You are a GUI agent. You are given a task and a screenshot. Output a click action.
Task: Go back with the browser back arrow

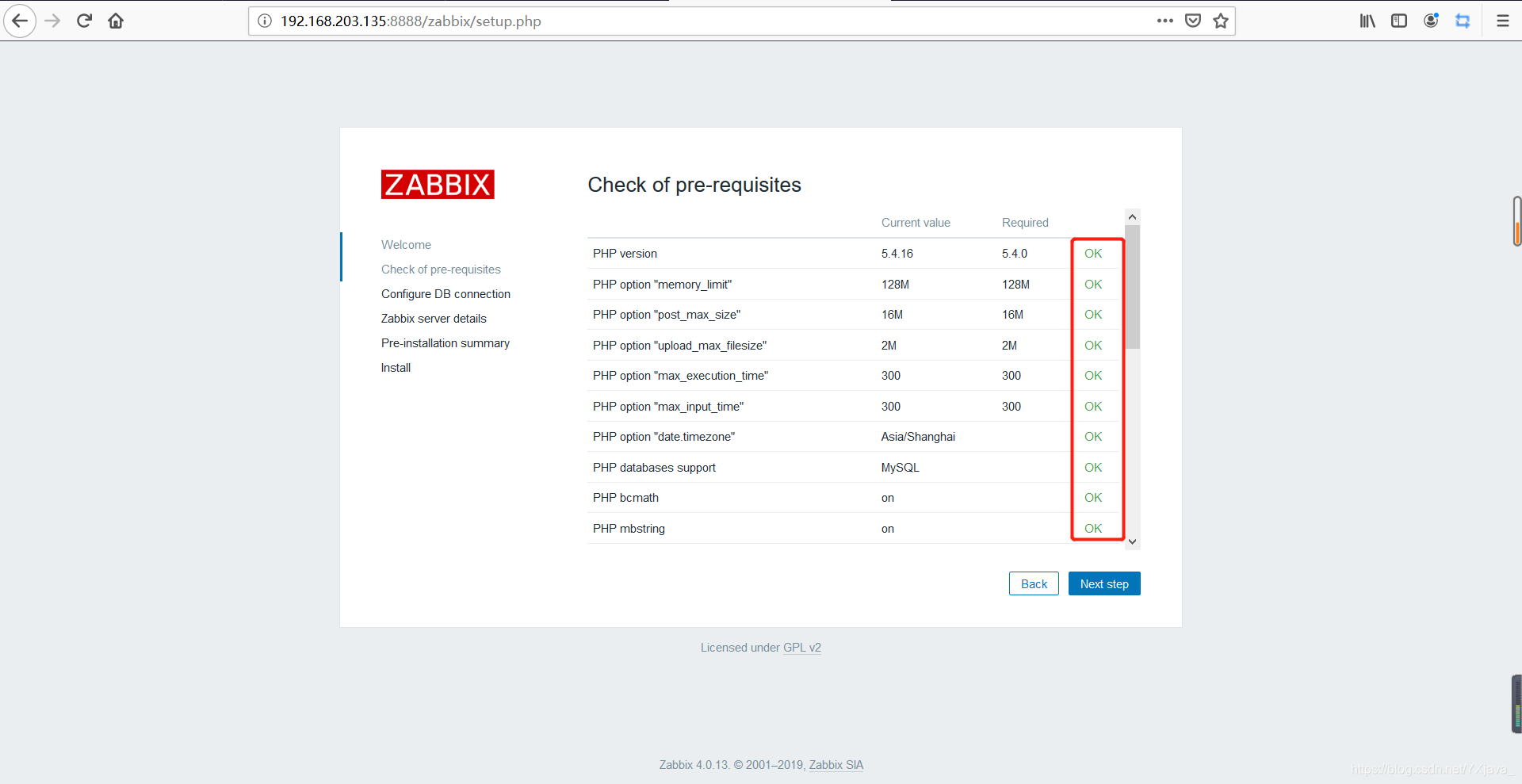[x=20, y=21]
